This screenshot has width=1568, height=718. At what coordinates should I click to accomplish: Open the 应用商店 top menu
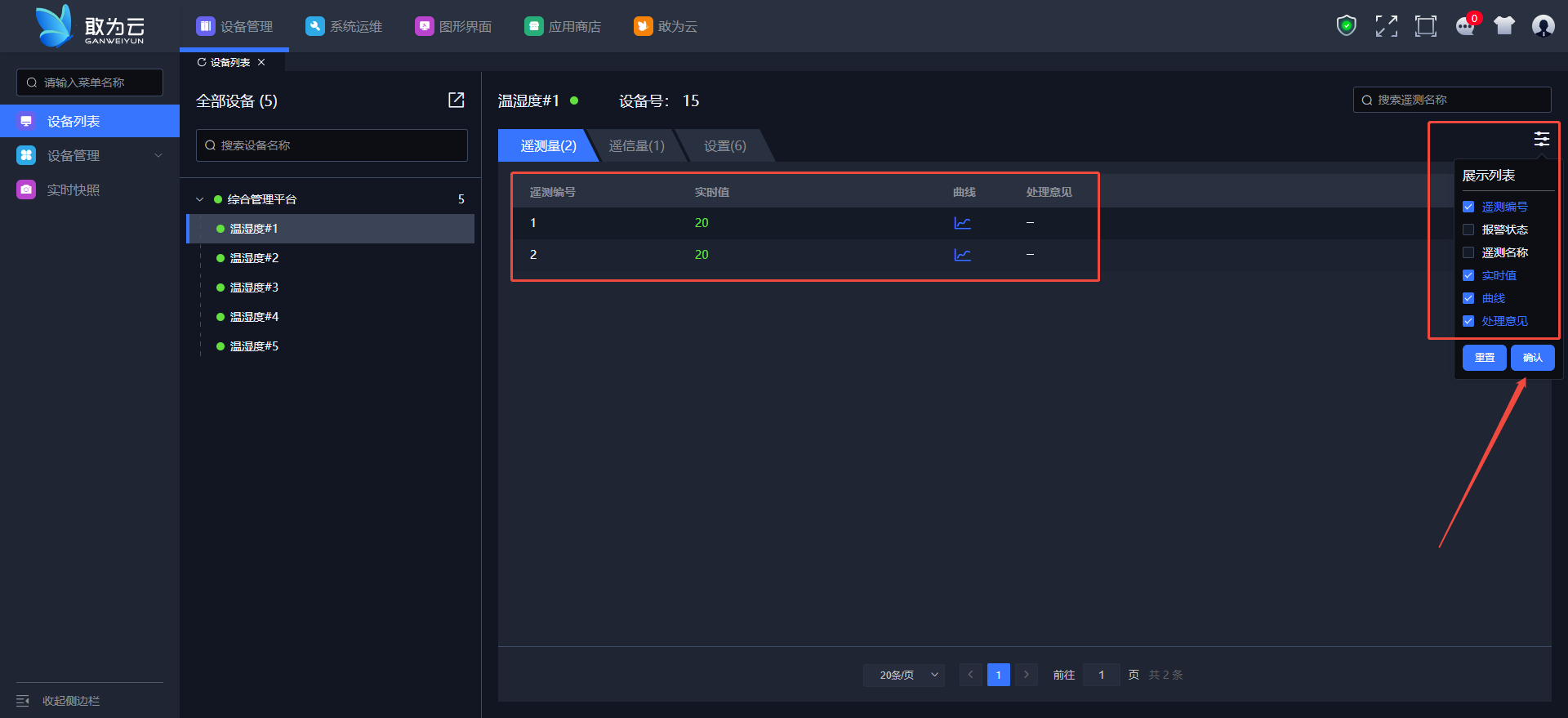(563, 26)
